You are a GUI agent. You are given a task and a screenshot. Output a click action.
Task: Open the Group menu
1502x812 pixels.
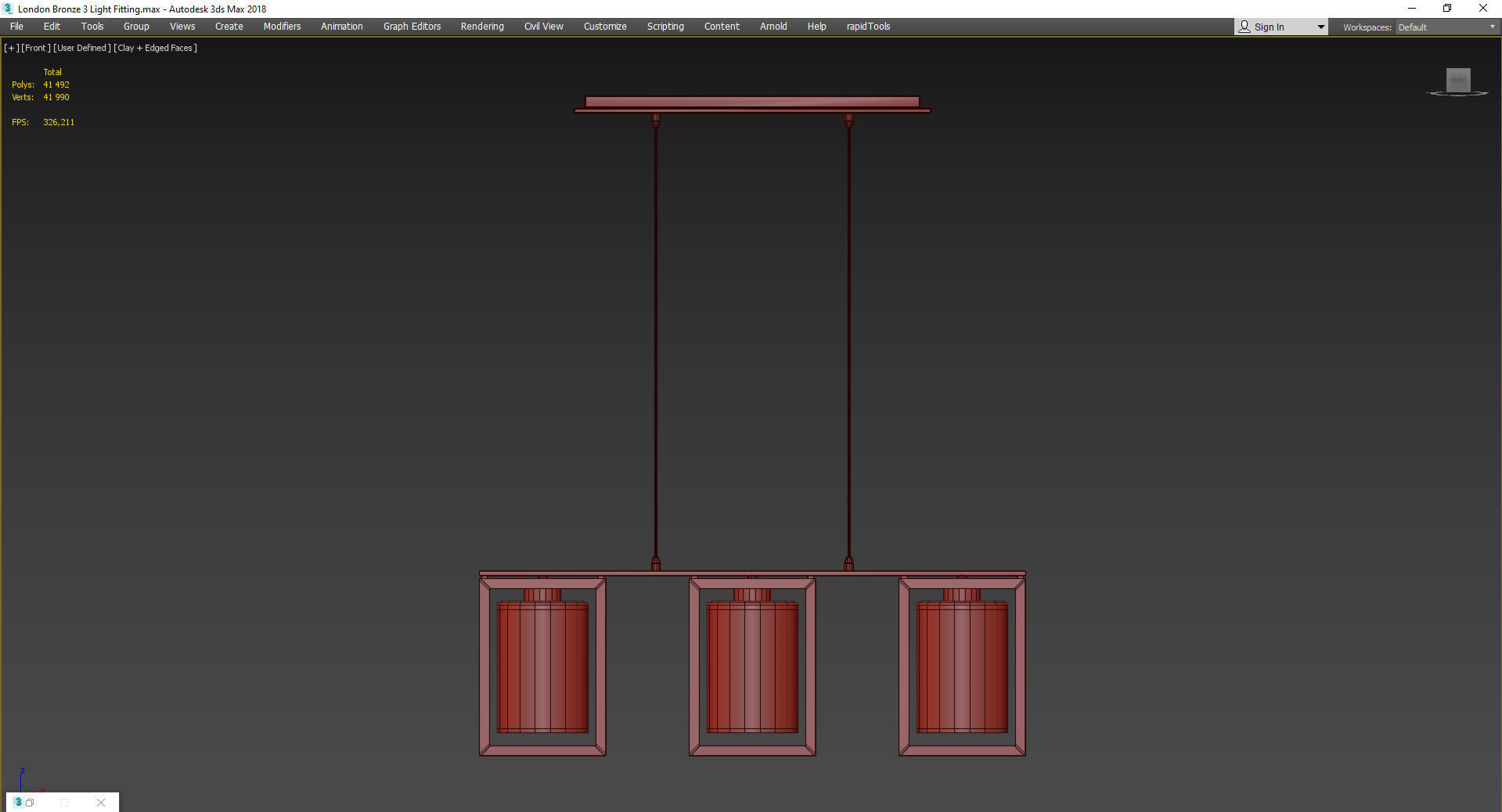[x=136, y=27]
